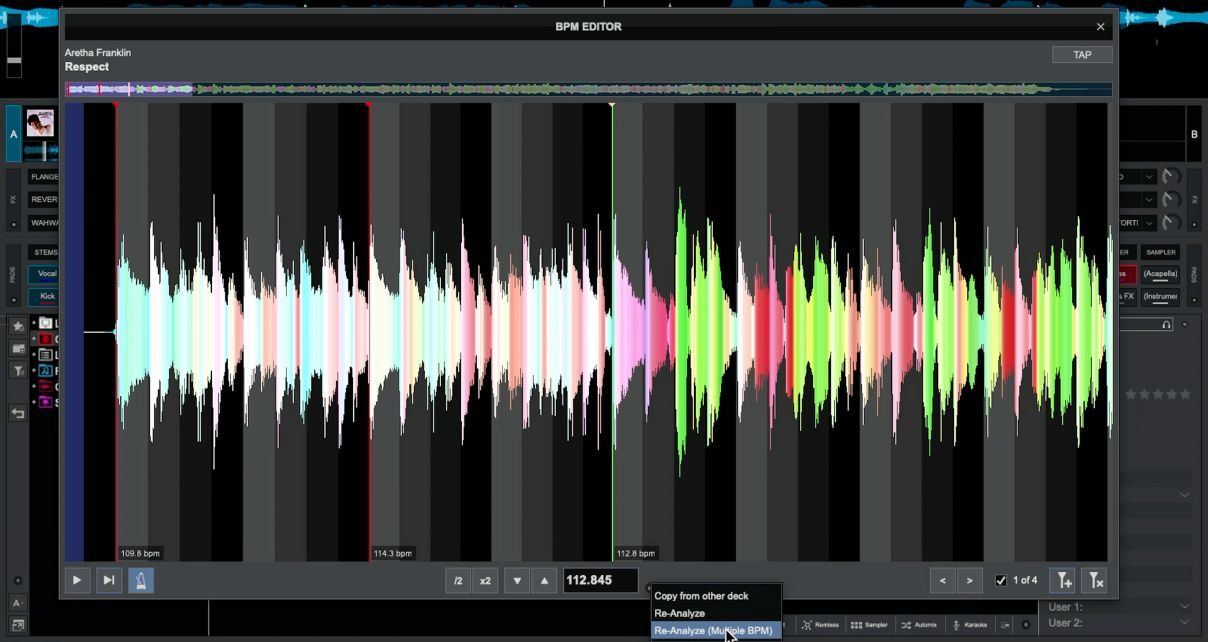Toggle the metronome icon
The image size is (1208, 642).
coord(141,580)
